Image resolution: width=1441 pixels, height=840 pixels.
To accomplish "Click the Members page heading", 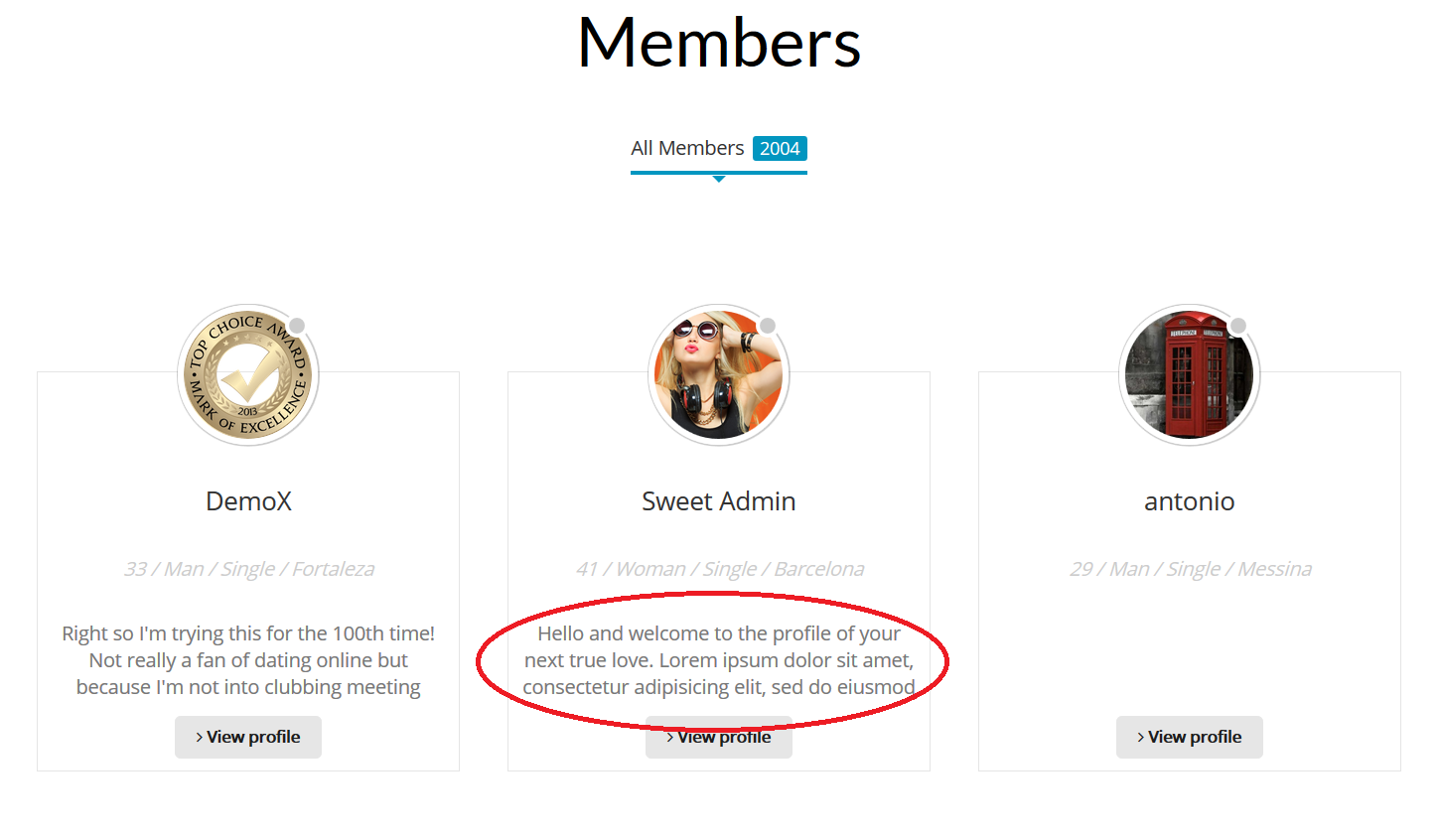I will 719,43.
